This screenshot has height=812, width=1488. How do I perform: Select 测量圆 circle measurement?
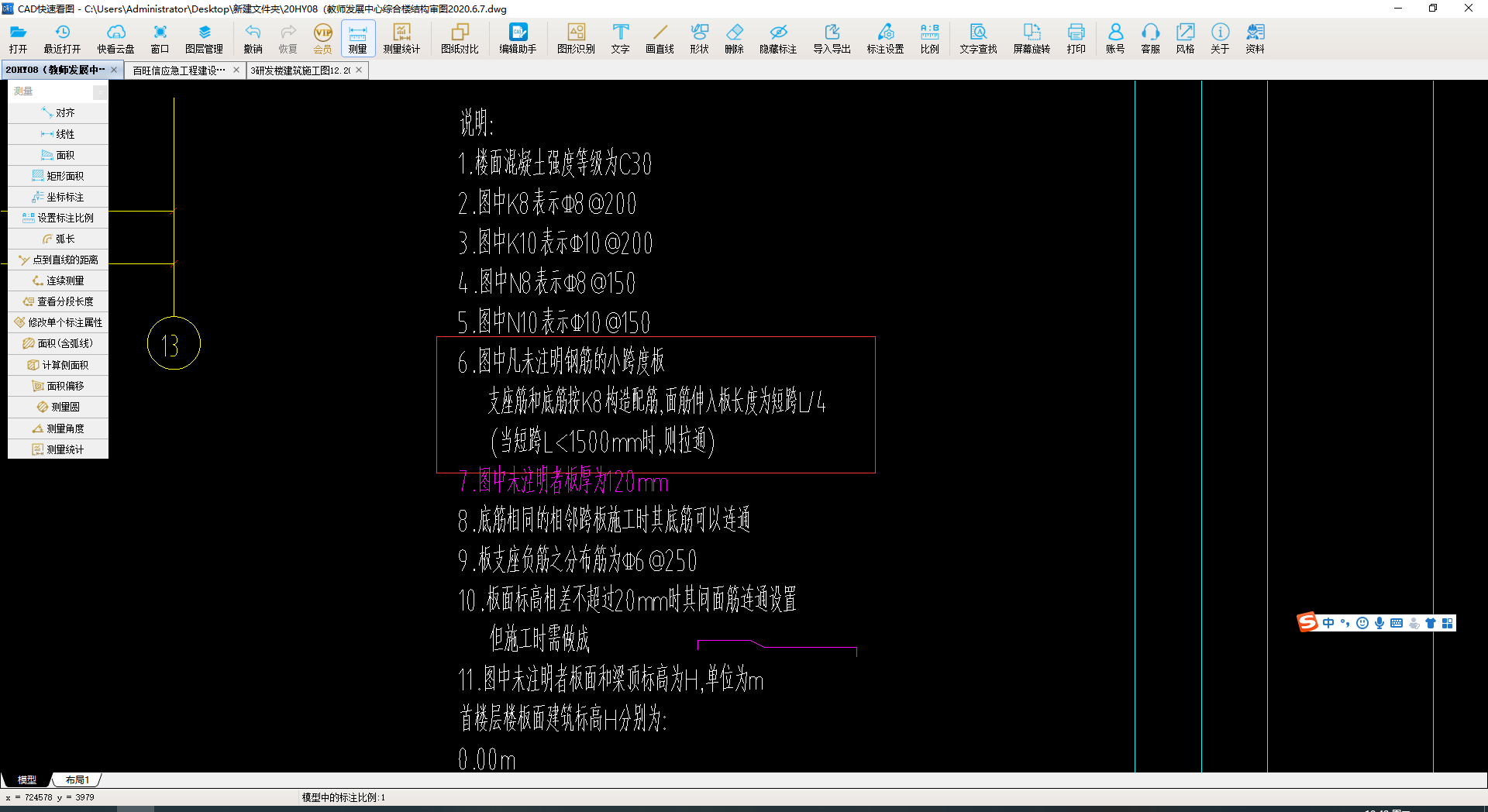[x=58, y=407]
